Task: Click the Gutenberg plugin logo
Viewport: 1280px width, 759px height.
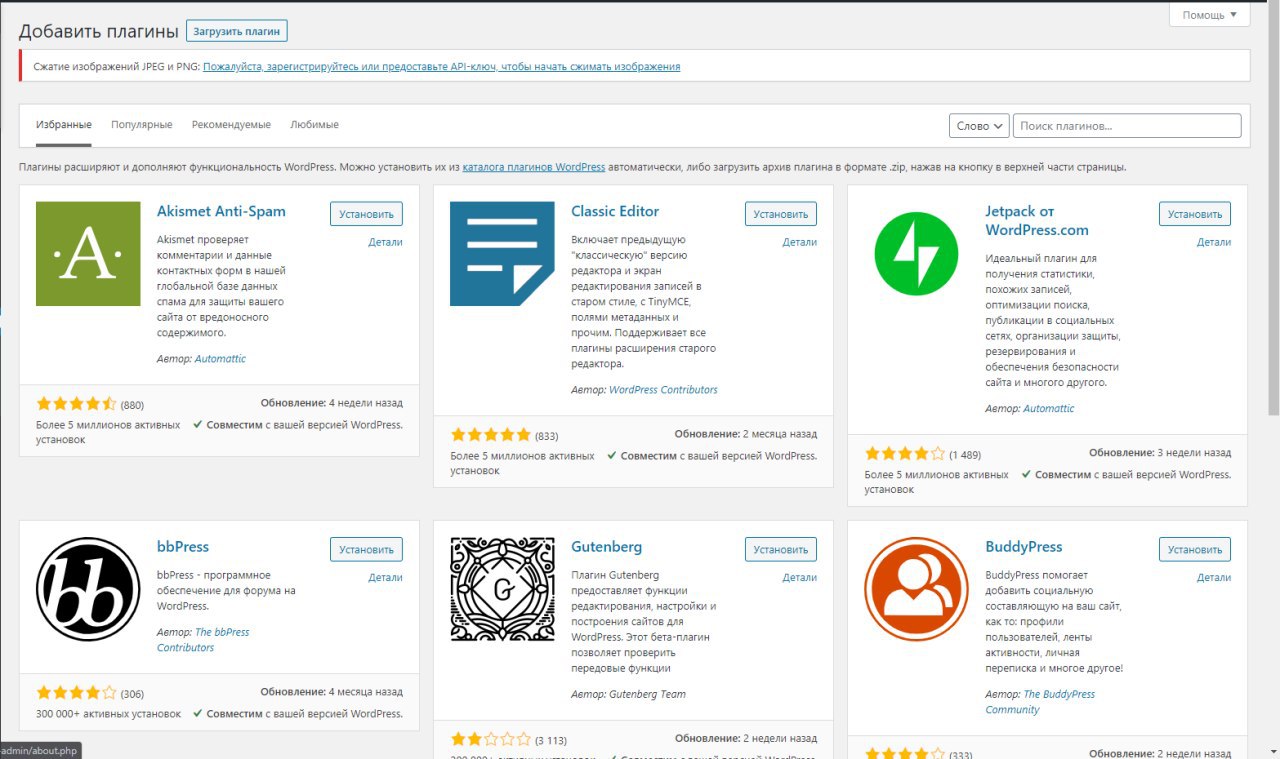Action: [x=502, y=589]
